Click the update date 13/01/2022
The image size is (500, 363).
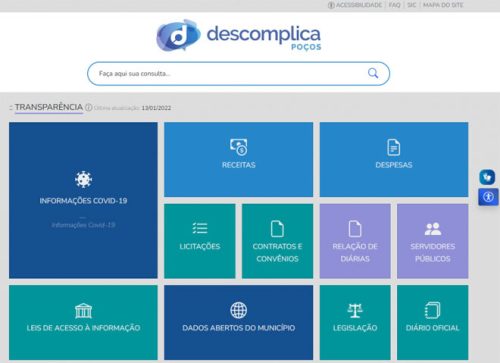(x=156, y=108)
